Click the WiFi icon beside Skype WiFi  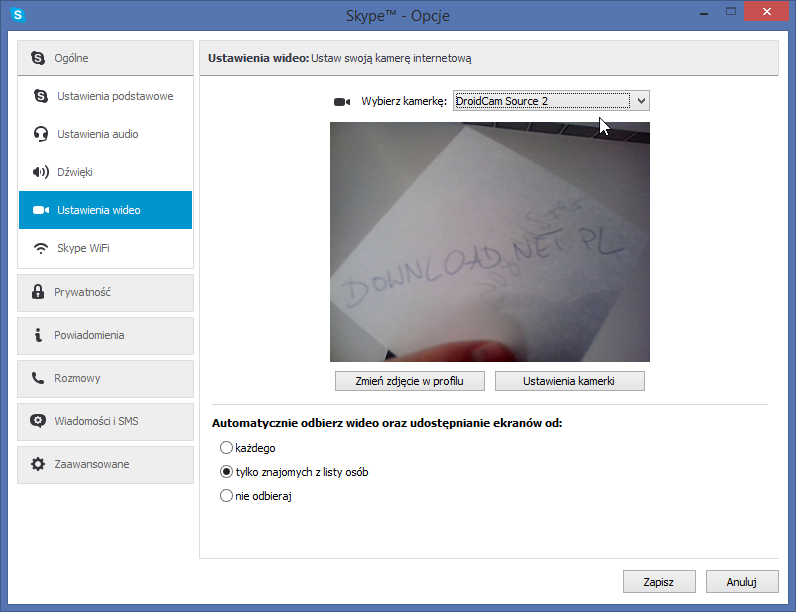pyautogui.click(x=41, y=248)
